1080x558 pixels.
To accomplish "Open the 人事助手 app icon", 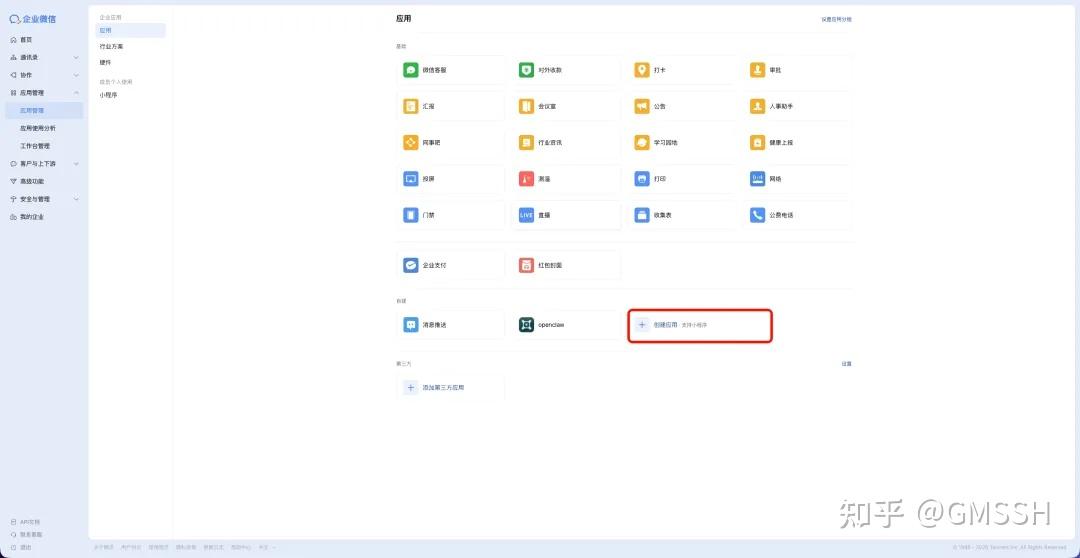I will pos(758,106).
